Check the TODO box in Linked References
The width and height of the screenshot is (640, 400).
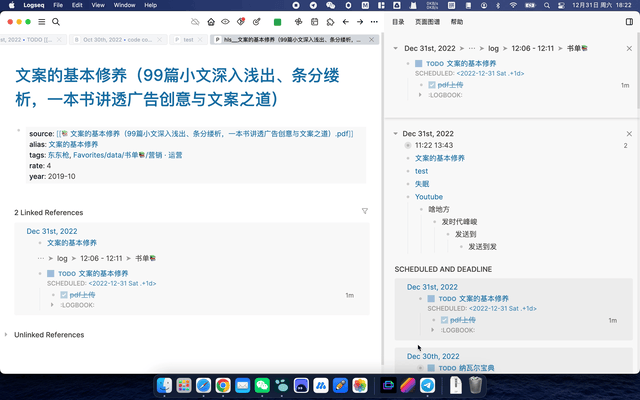pyautogui.click(x=51, y=273)
